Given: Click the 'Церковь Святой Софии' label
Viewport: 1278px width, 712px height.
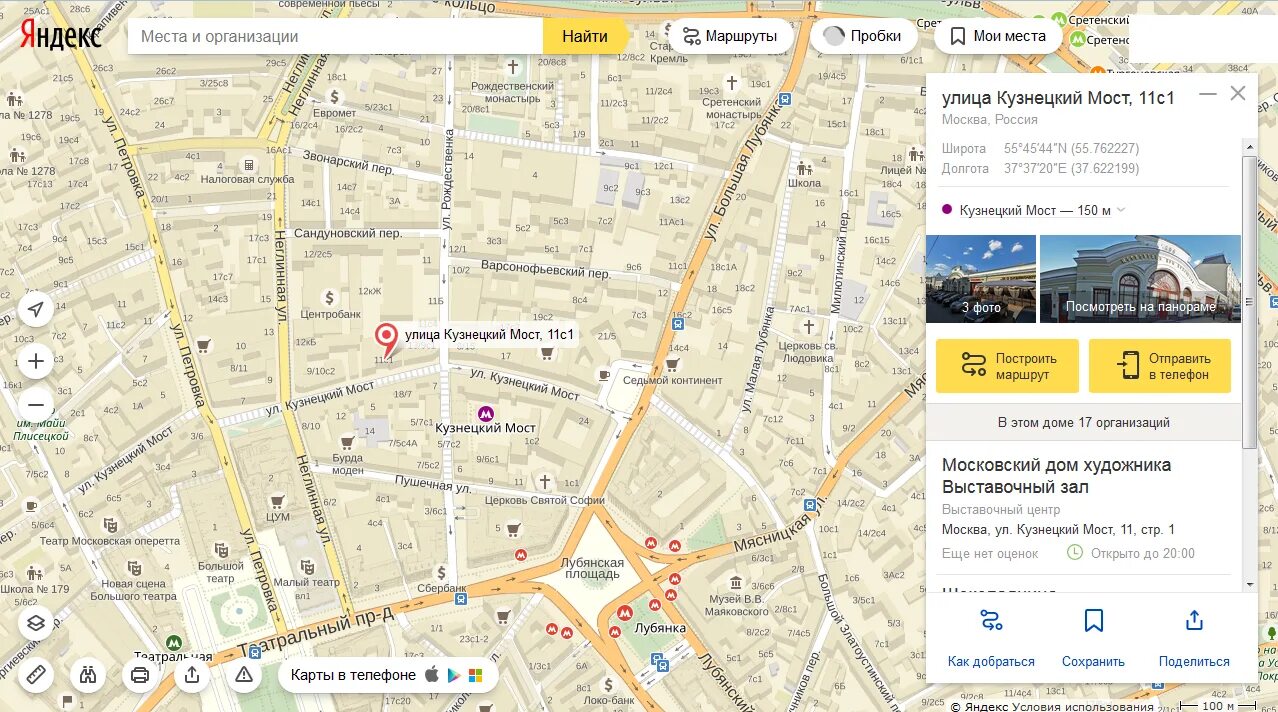Looking at the screenshot, I should 545,500.
